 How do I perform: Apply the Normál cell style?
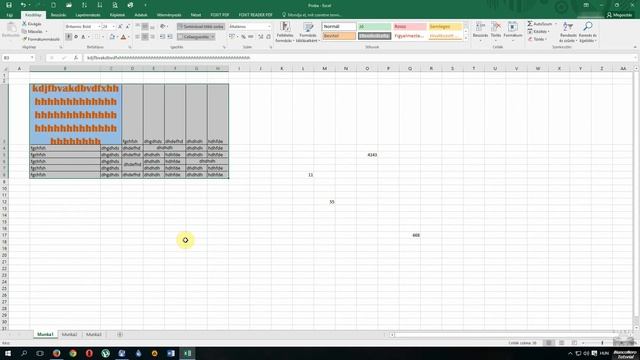pyautogui.click(x=339, y=27)
